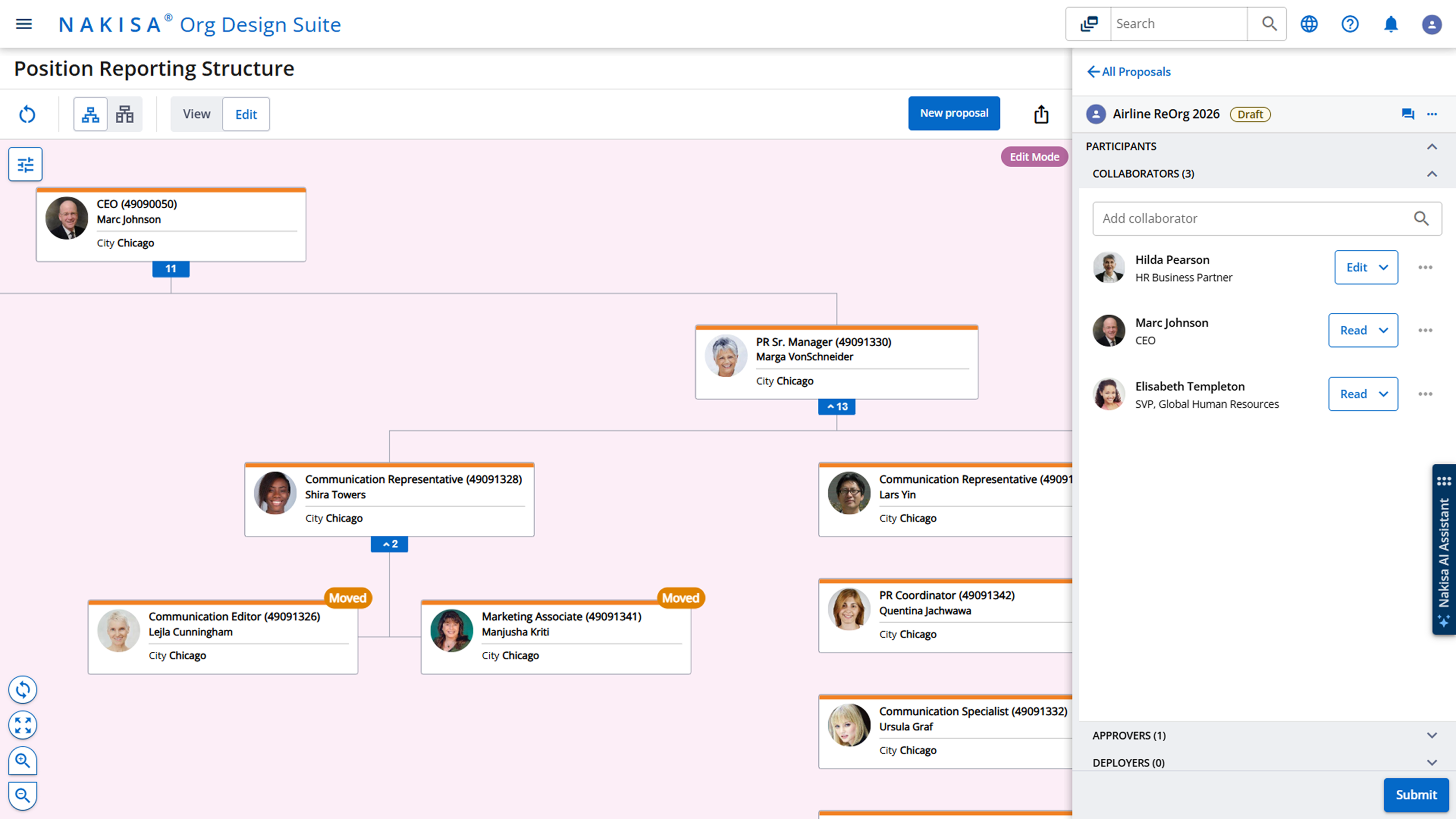Zoom out of the org chart
Screen dimensions: 1456x819
coord(22,796)
